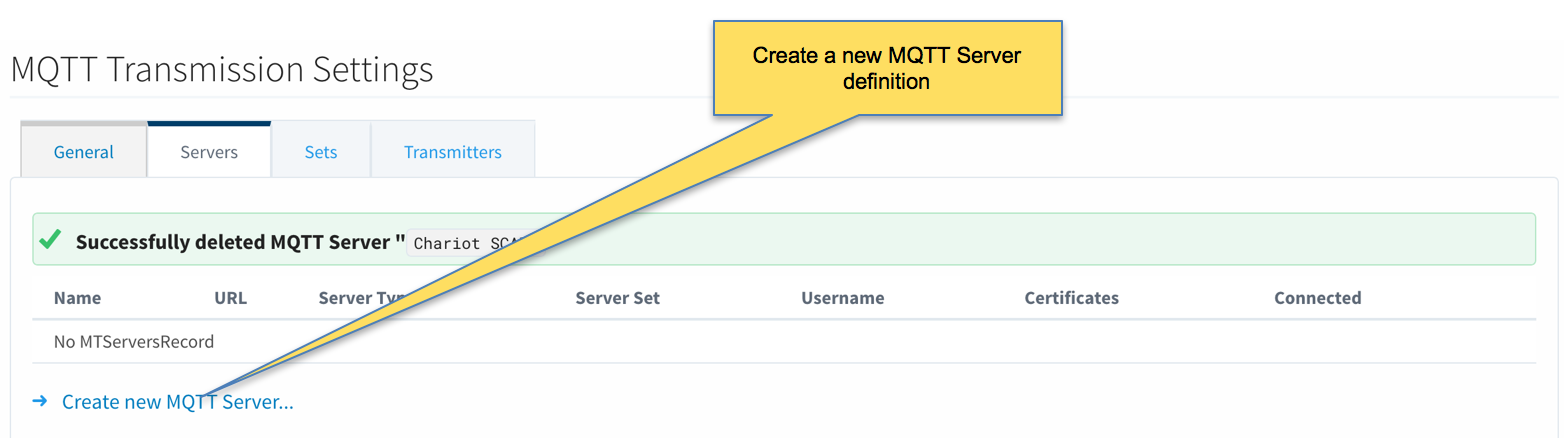Click the yellow Create a new MQTT Server callout

[x=886, y=68]
